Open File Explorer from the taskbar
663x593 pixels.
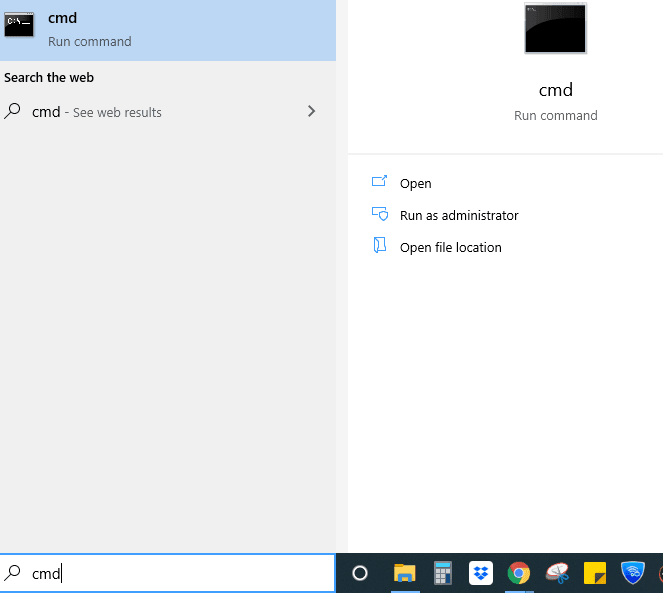[405, 573]
